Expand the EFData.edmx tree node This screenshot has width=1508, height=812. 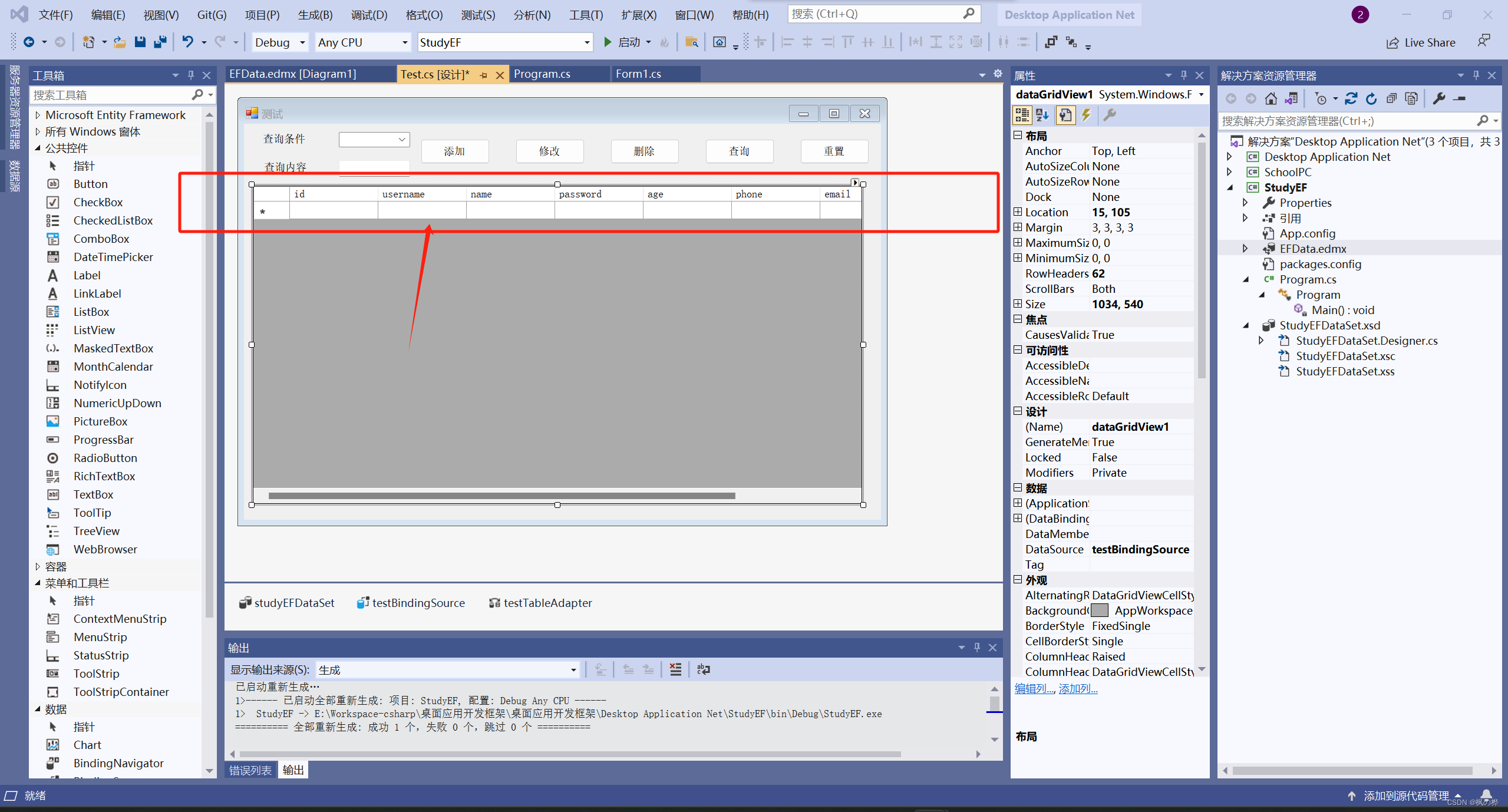point(1245,249)
